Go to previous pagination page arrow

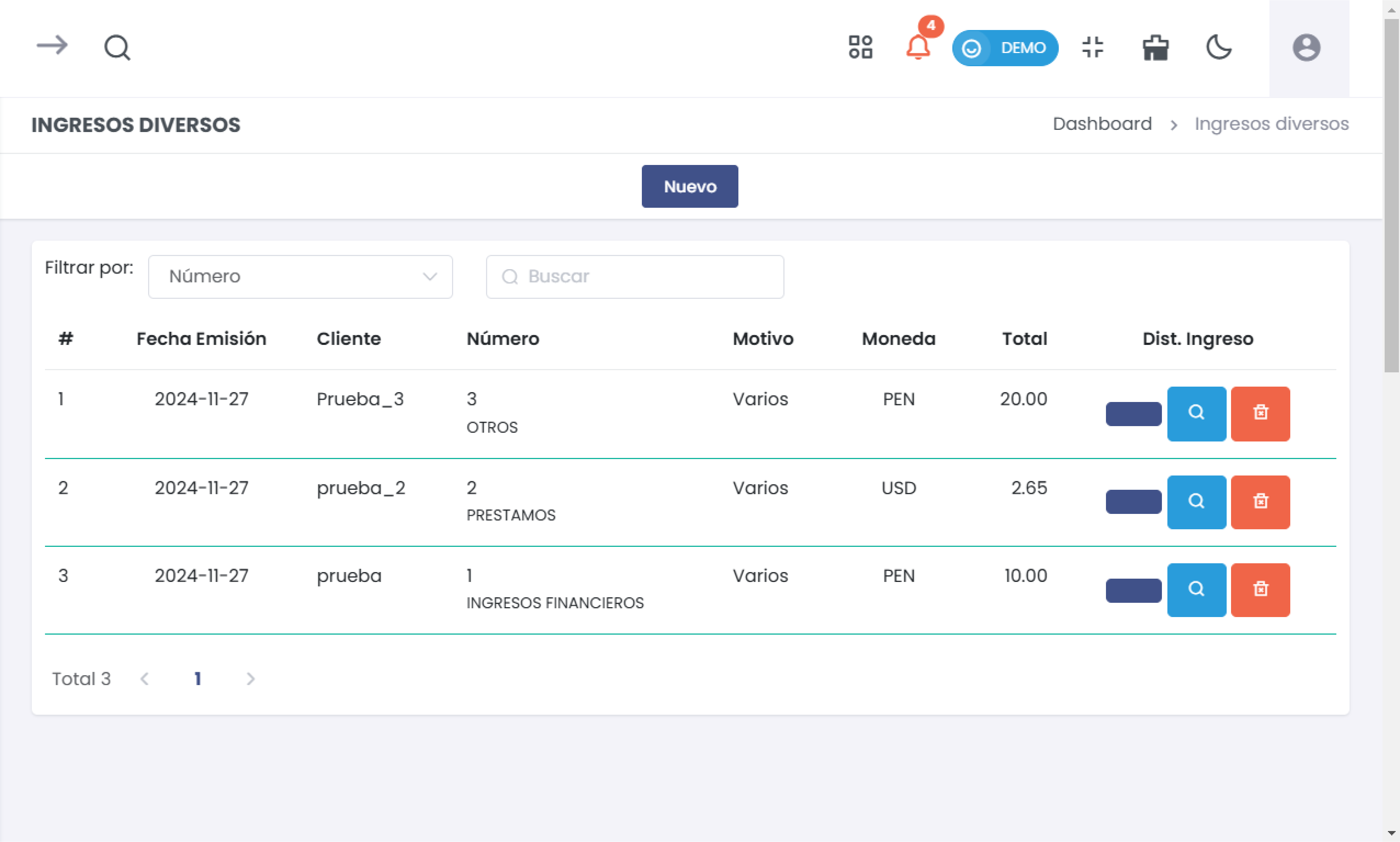click(x=145, y=679)
